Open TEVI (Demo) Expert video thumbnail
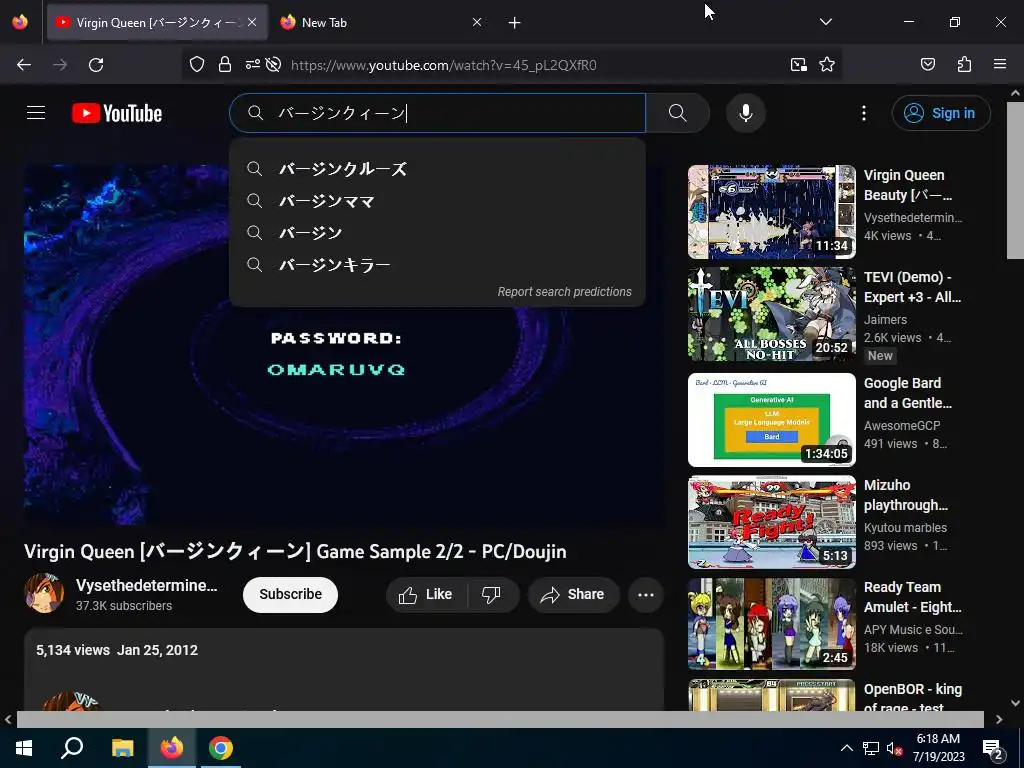The width and height of the screenshot is (1024, 768). point(771,313)
